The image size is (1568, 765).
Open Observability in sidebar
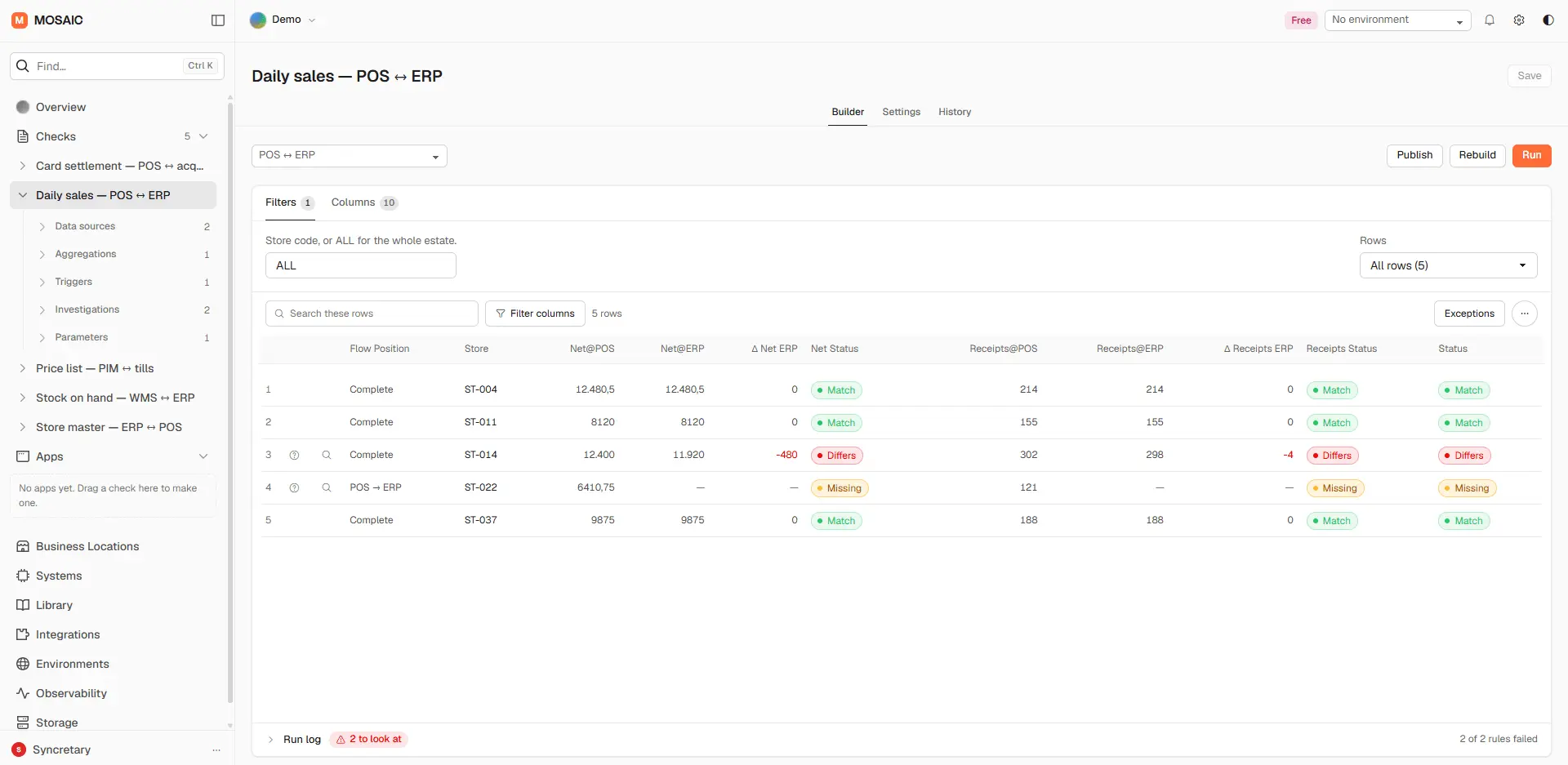114,693
